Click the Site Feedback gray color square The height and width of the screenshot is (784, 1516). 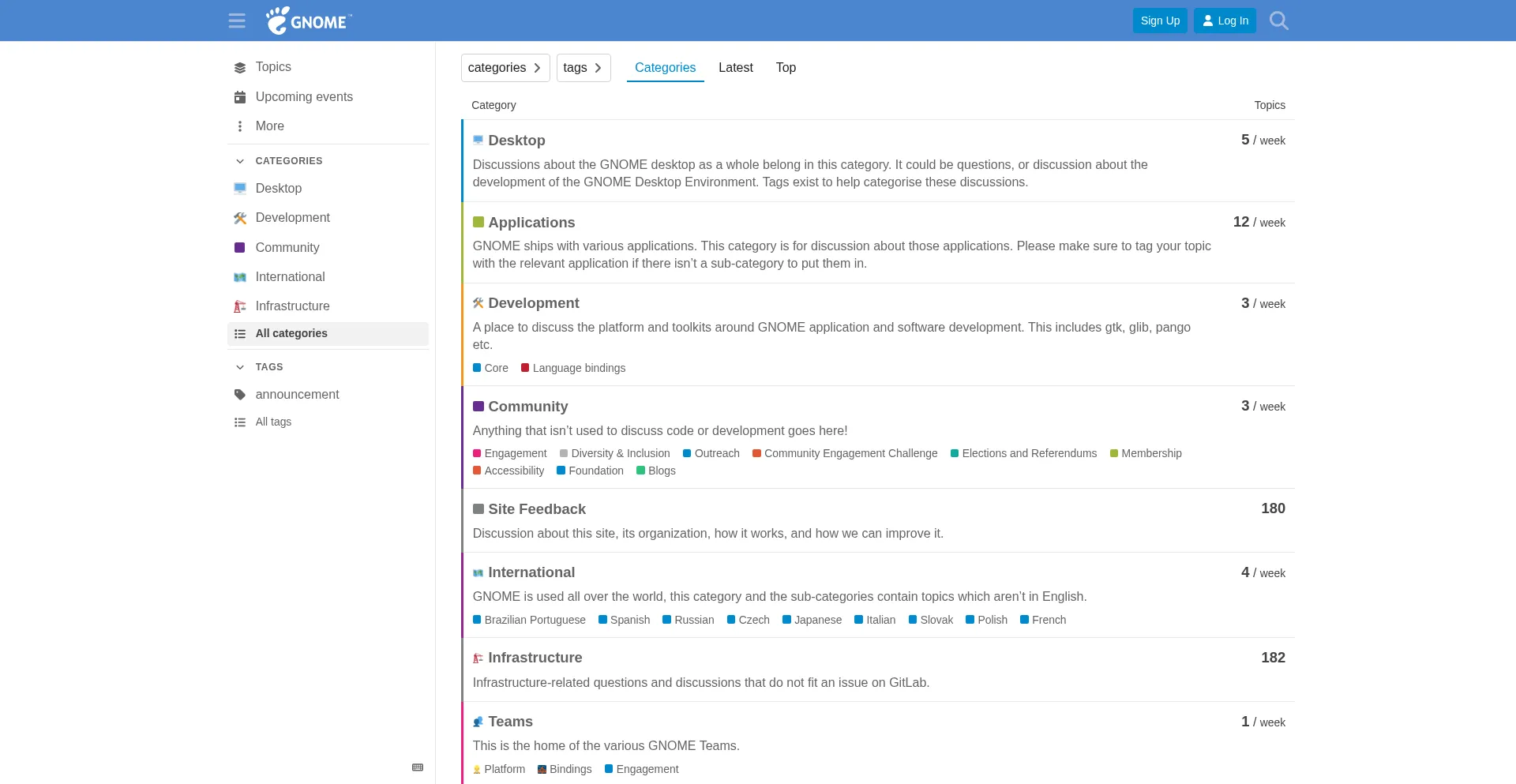pos(478,509)
